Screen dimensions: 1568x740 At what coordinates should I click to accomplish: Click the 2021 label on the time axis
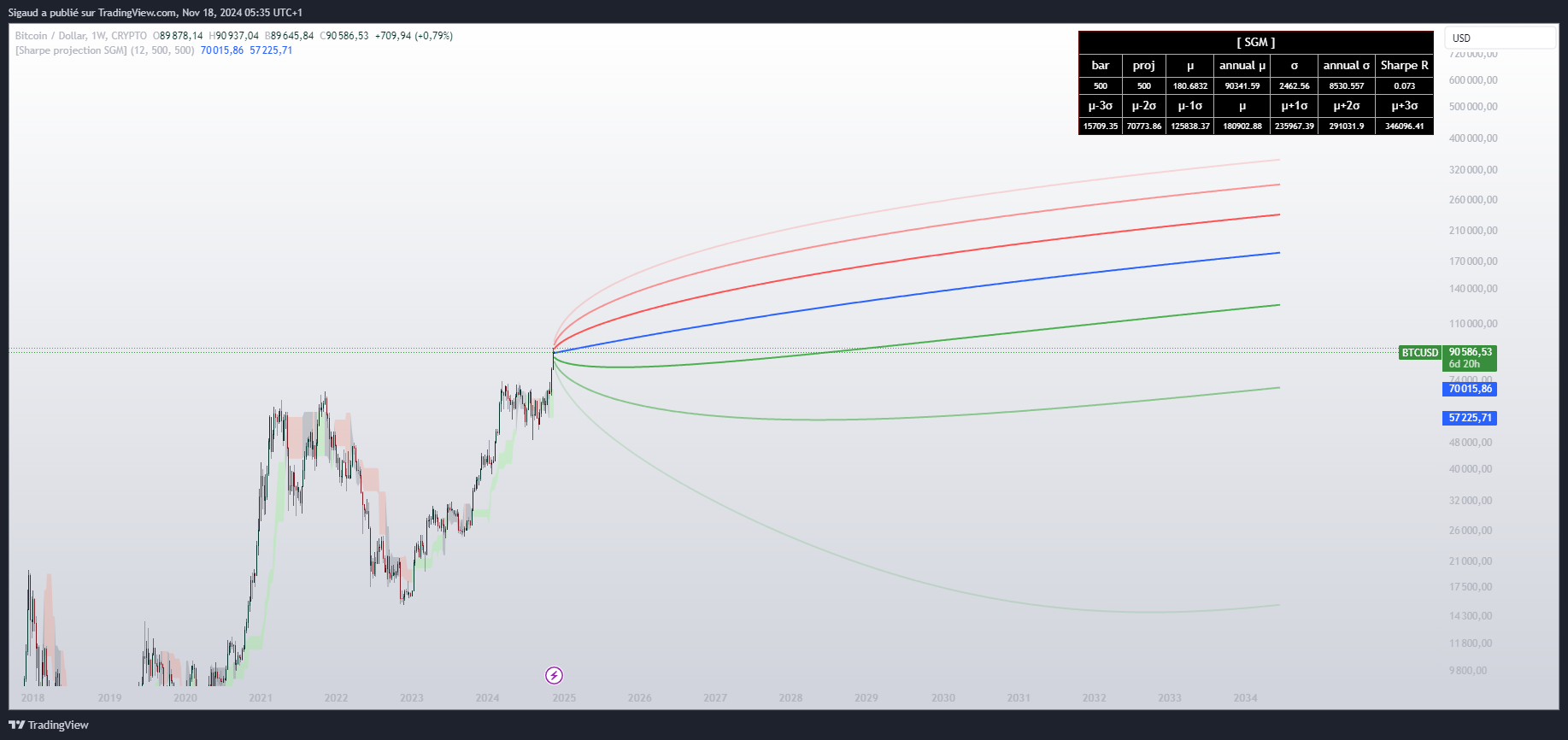tap(261, 698)
